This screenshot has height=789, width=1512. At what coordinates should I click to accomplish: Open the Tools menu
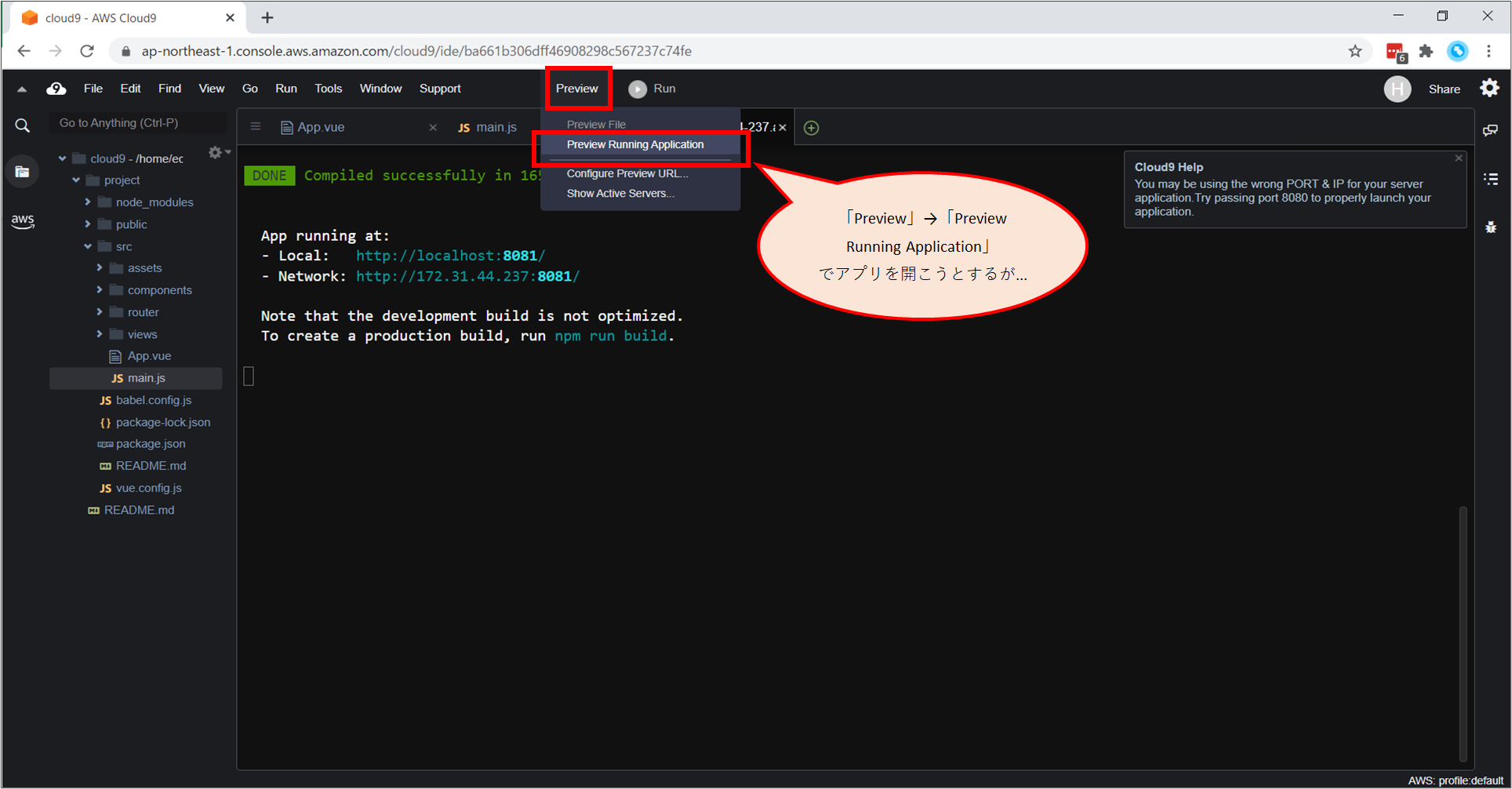click(x=328, y=89)
